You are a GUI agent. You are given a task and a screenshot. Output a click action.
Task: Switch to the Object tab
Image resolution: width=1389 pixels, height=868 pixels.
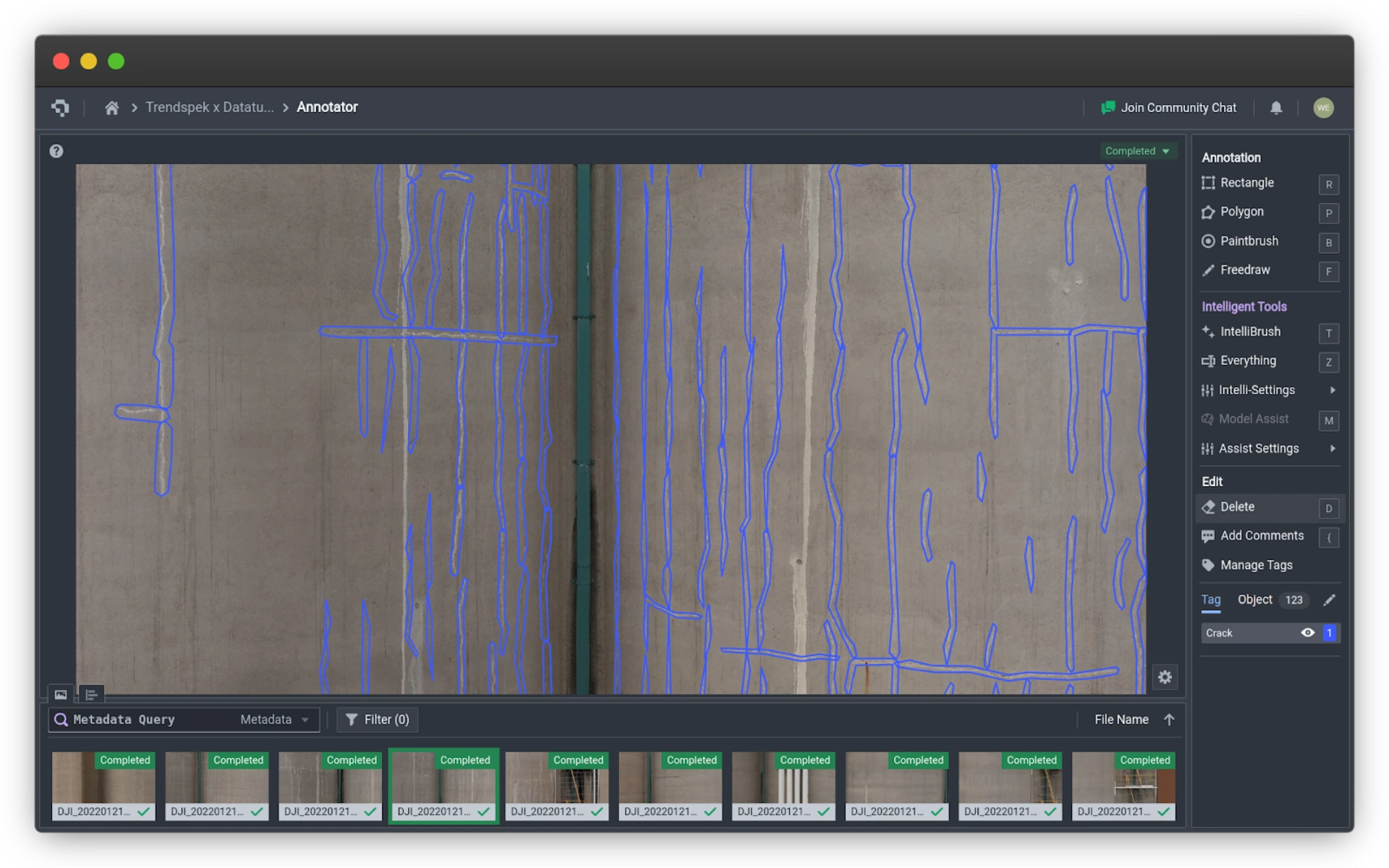click(1254, 600)
